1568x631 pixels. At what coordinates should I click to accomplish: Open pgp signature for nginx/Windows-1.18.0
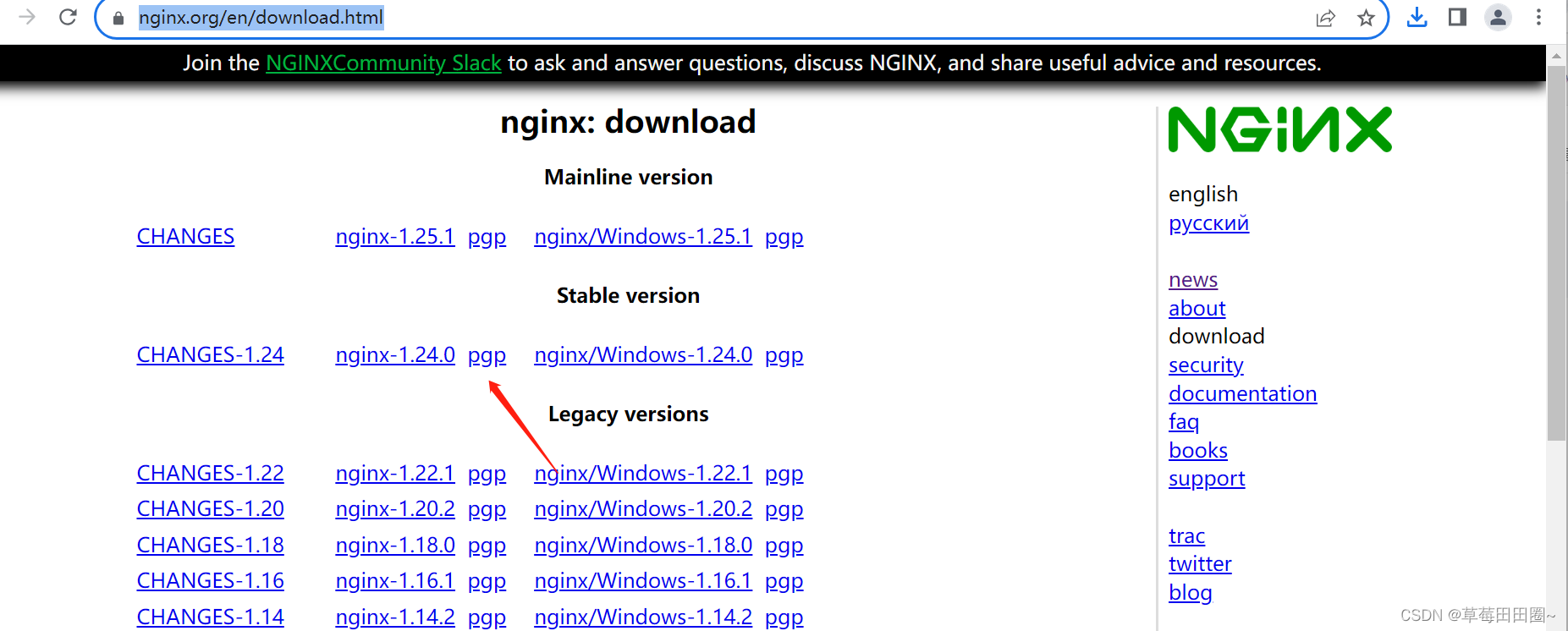(784, 546)
